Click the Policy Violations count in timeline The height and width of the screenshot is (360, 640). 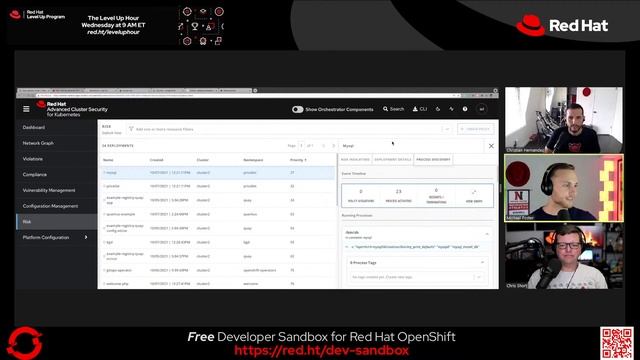click(x=361, y=196)
